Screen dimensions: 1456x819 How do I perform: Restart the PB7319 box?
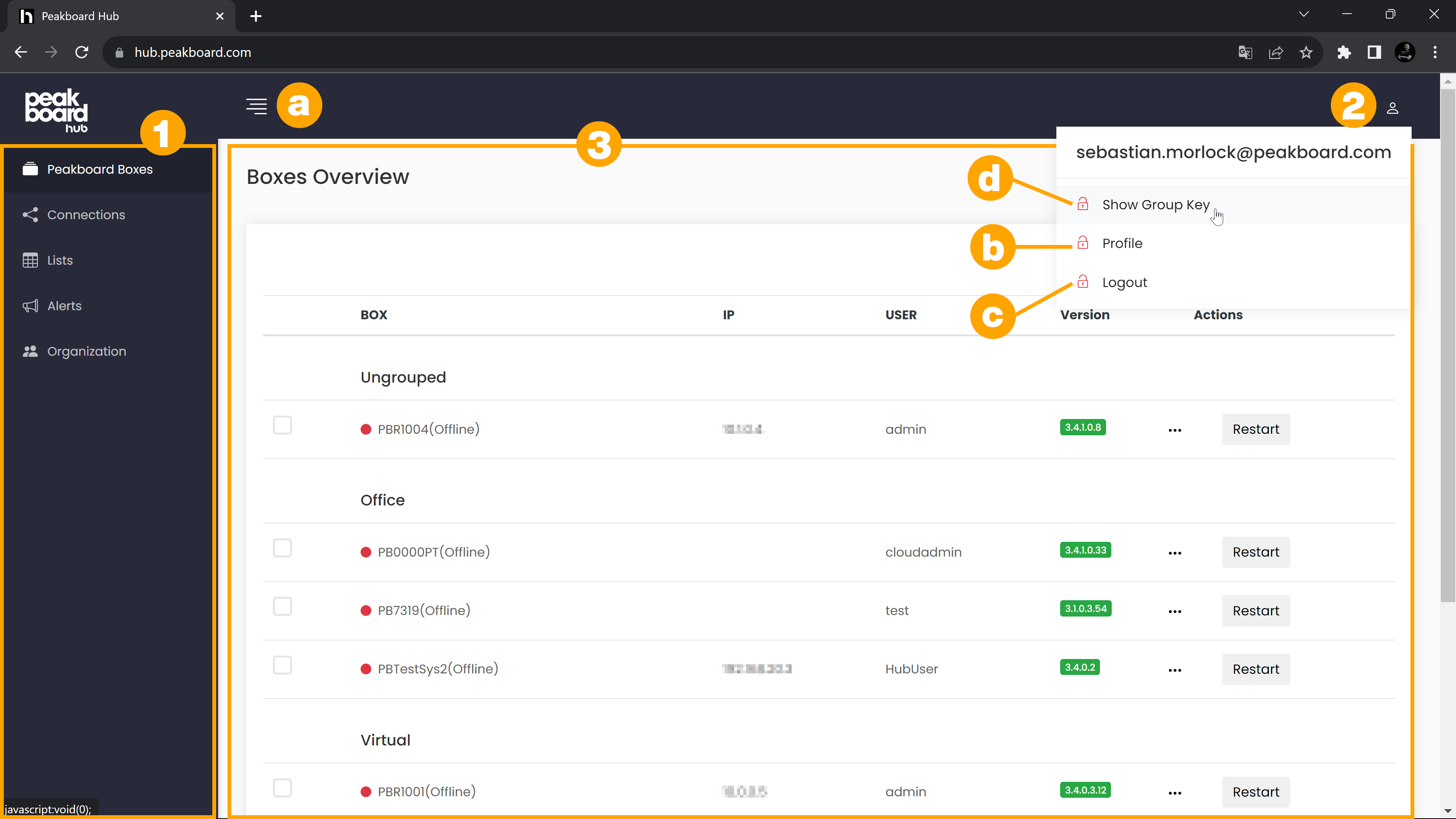(x=1255, y=611)
